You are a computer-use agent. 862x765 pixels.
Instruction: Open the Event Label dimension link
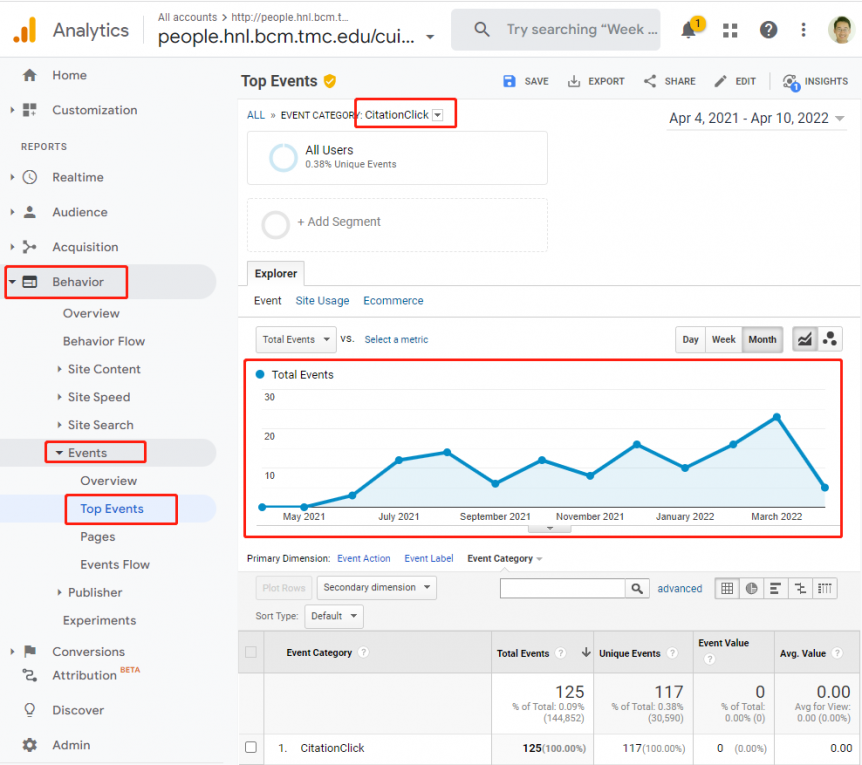click(428, 558)
